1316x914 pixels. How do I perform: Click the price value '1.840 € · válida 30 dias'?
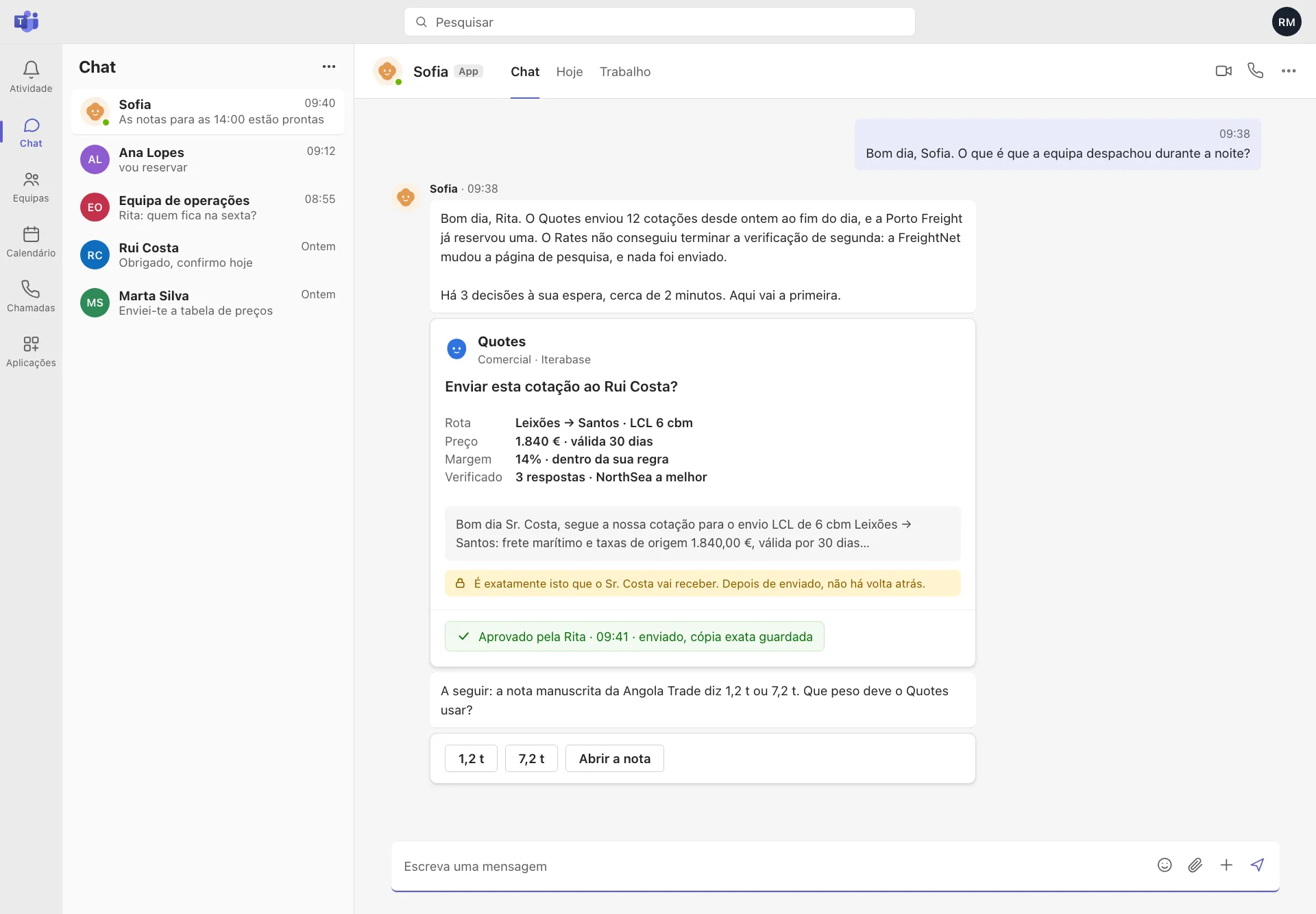pyautogui.click(x=584, y=442)
